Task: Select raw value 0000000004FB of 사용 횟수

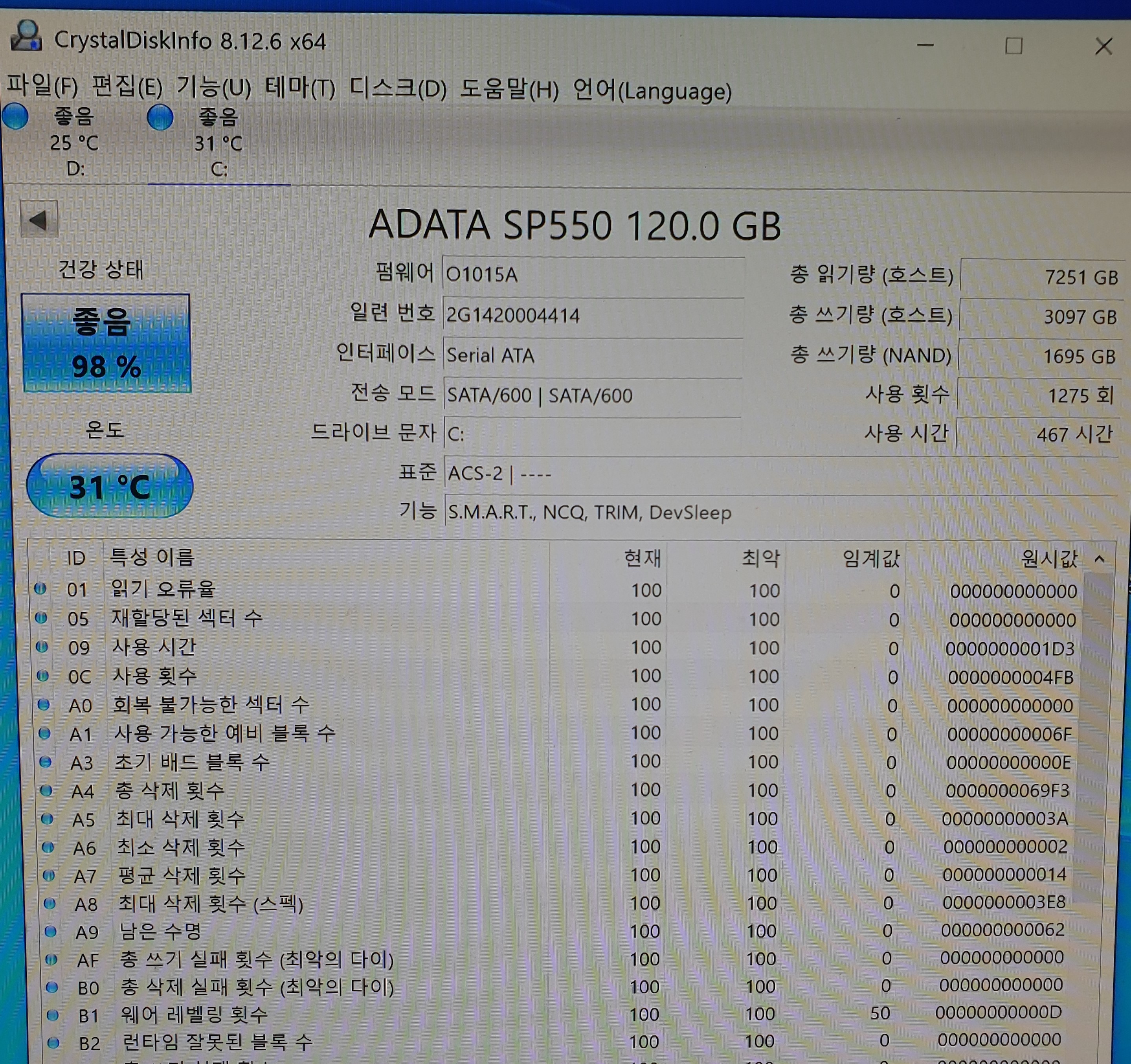Action: pyautogui.click(x=1010, y=677)
